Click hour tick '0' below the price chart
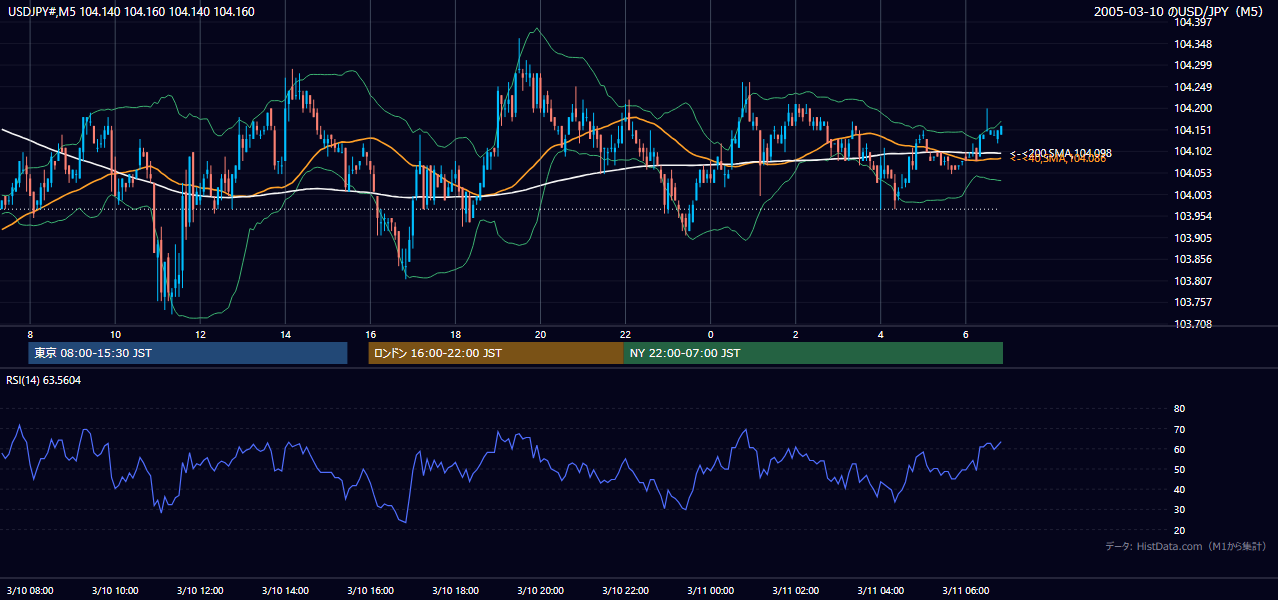1278x600 pixels. [710, 334]
